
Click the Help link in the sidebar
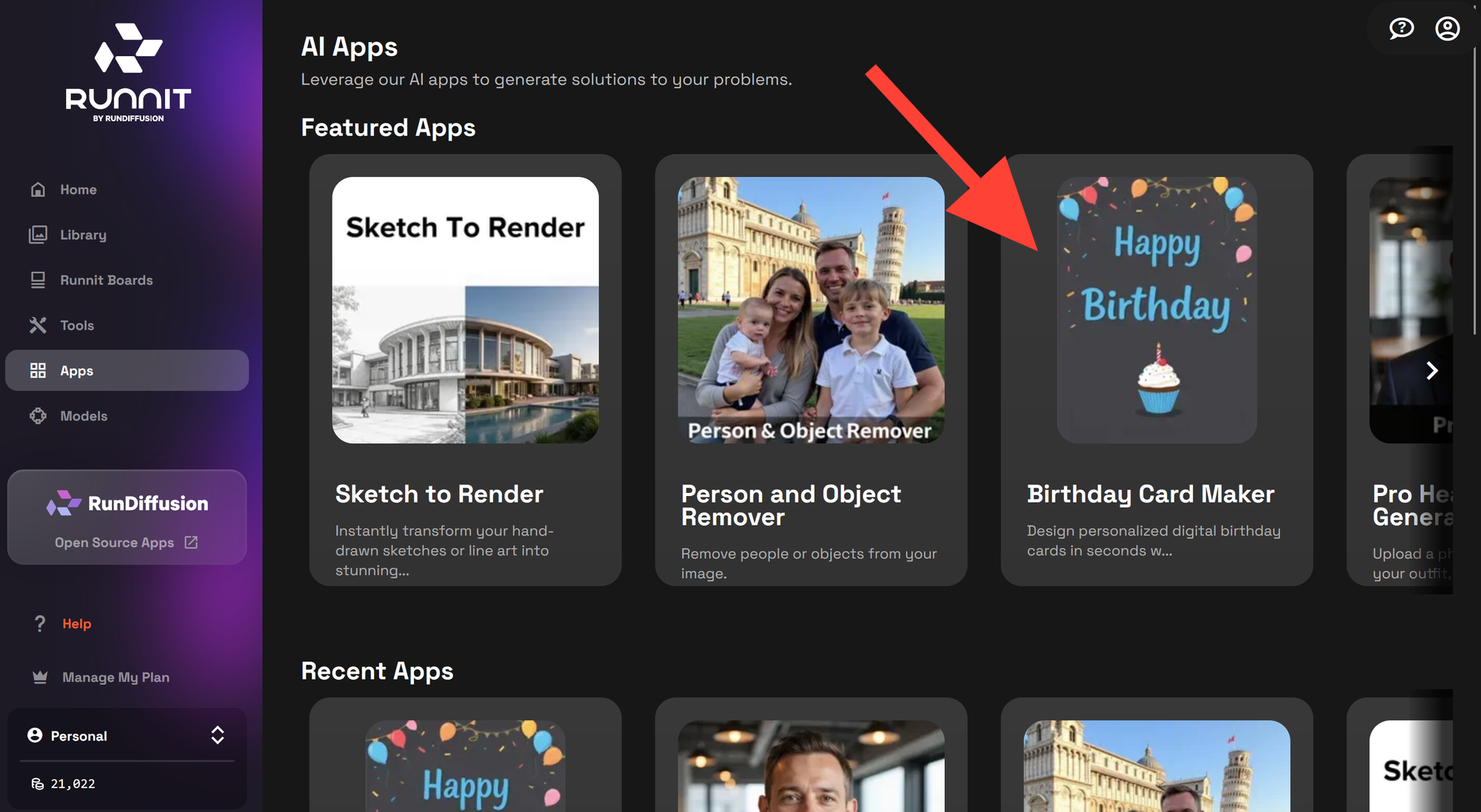click(x=76, y=623)
